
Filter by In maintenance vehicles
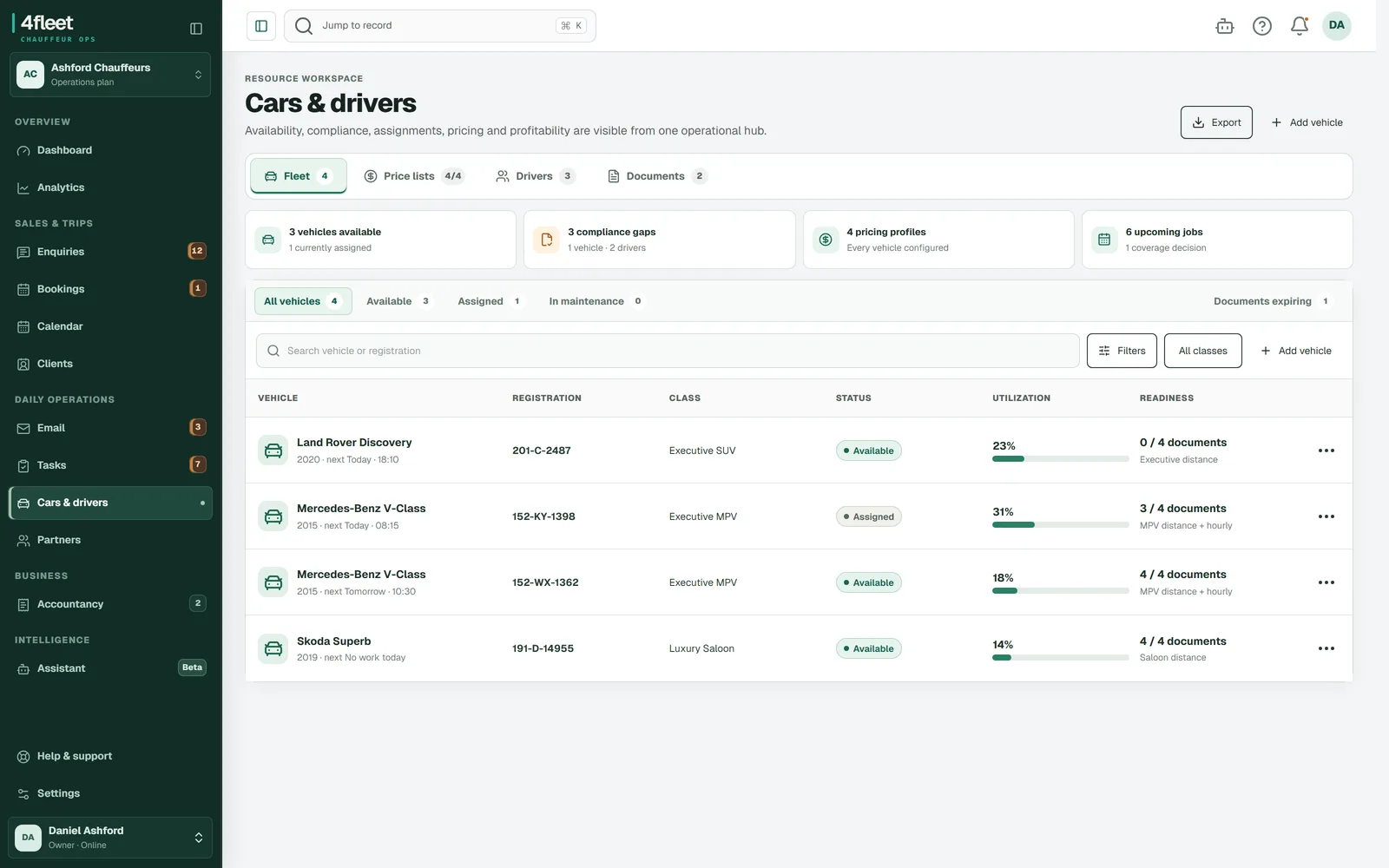pos(596,301)
